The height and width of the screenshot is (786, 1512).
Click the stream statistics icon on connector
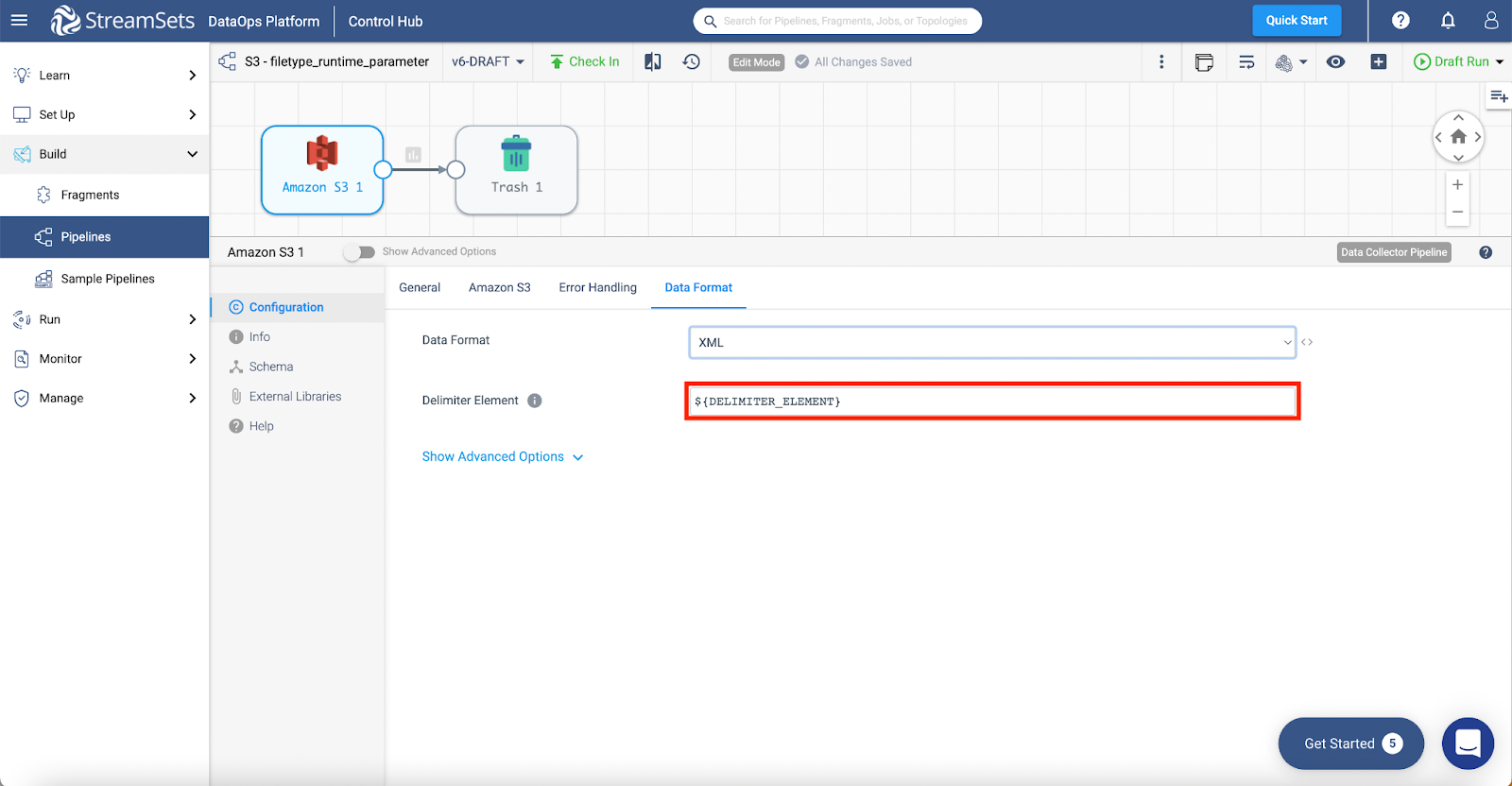413,155
